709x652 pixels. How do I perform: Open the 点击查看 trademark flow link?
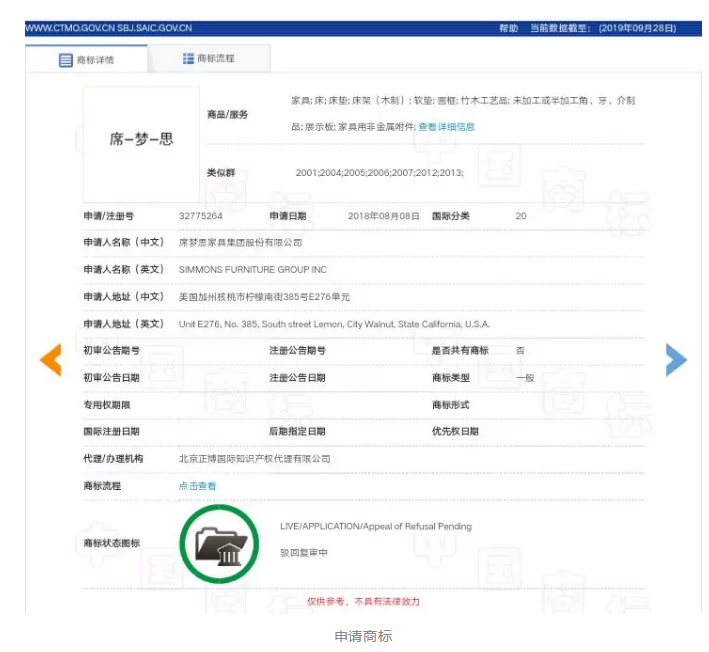click(197, 486)
